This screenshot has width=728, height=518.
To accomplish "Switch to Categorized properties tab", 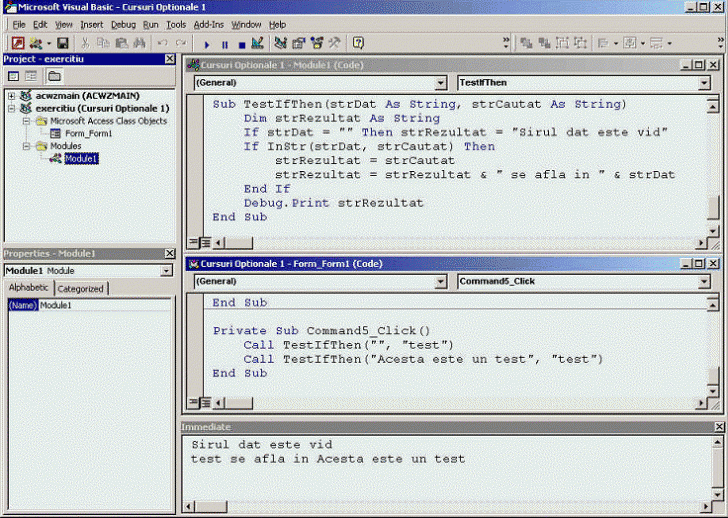I will (81, 289).
